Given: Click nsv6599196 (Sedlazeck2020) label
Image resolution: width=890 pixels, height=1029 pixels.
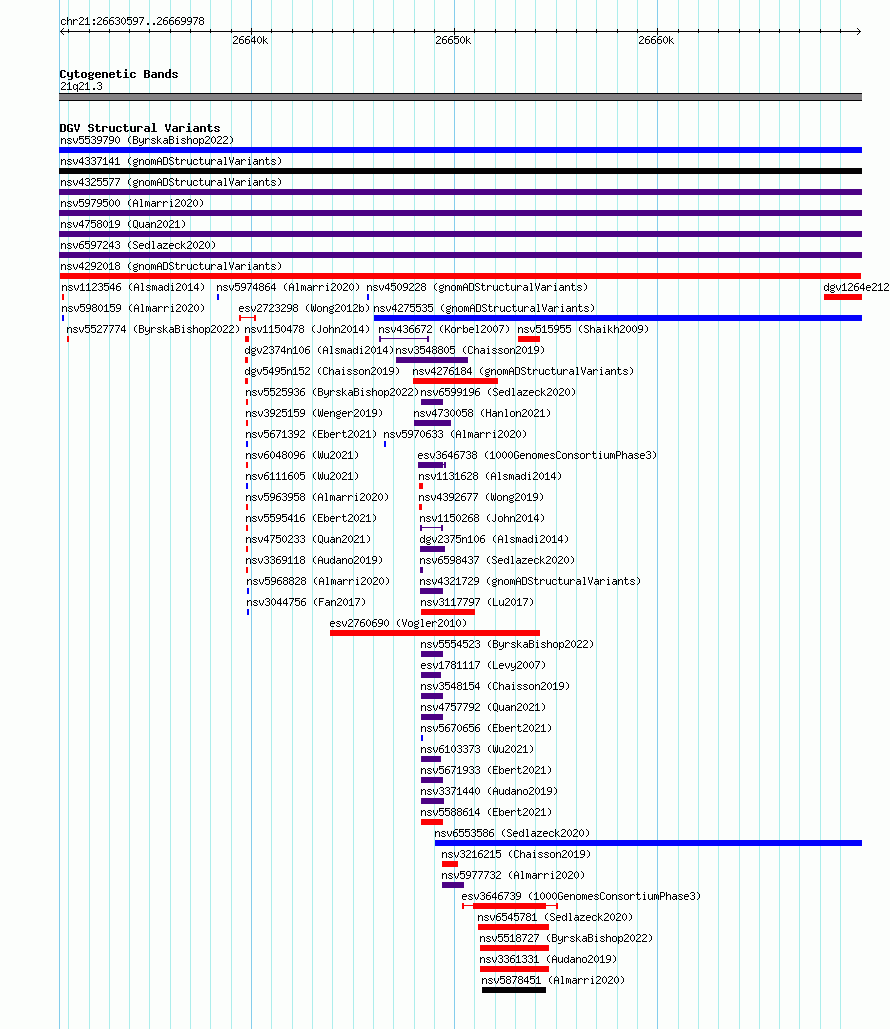Looking at the screenshot, I should pos(498,392).
